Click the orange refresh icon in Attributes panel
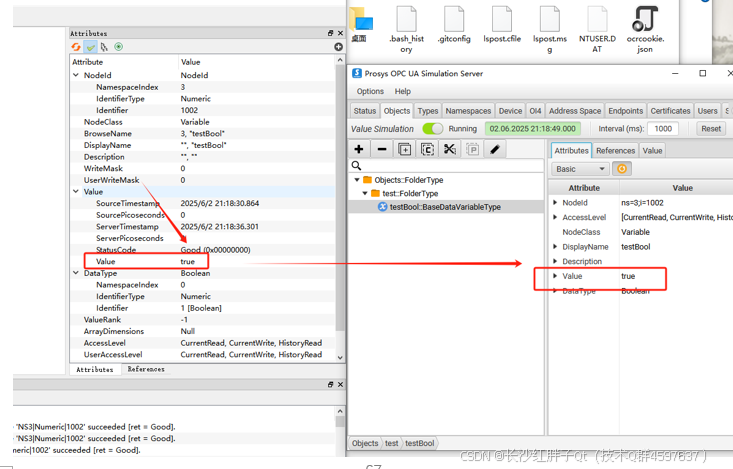733x469 pixels. pyautogui.click(x=76, y=47)
